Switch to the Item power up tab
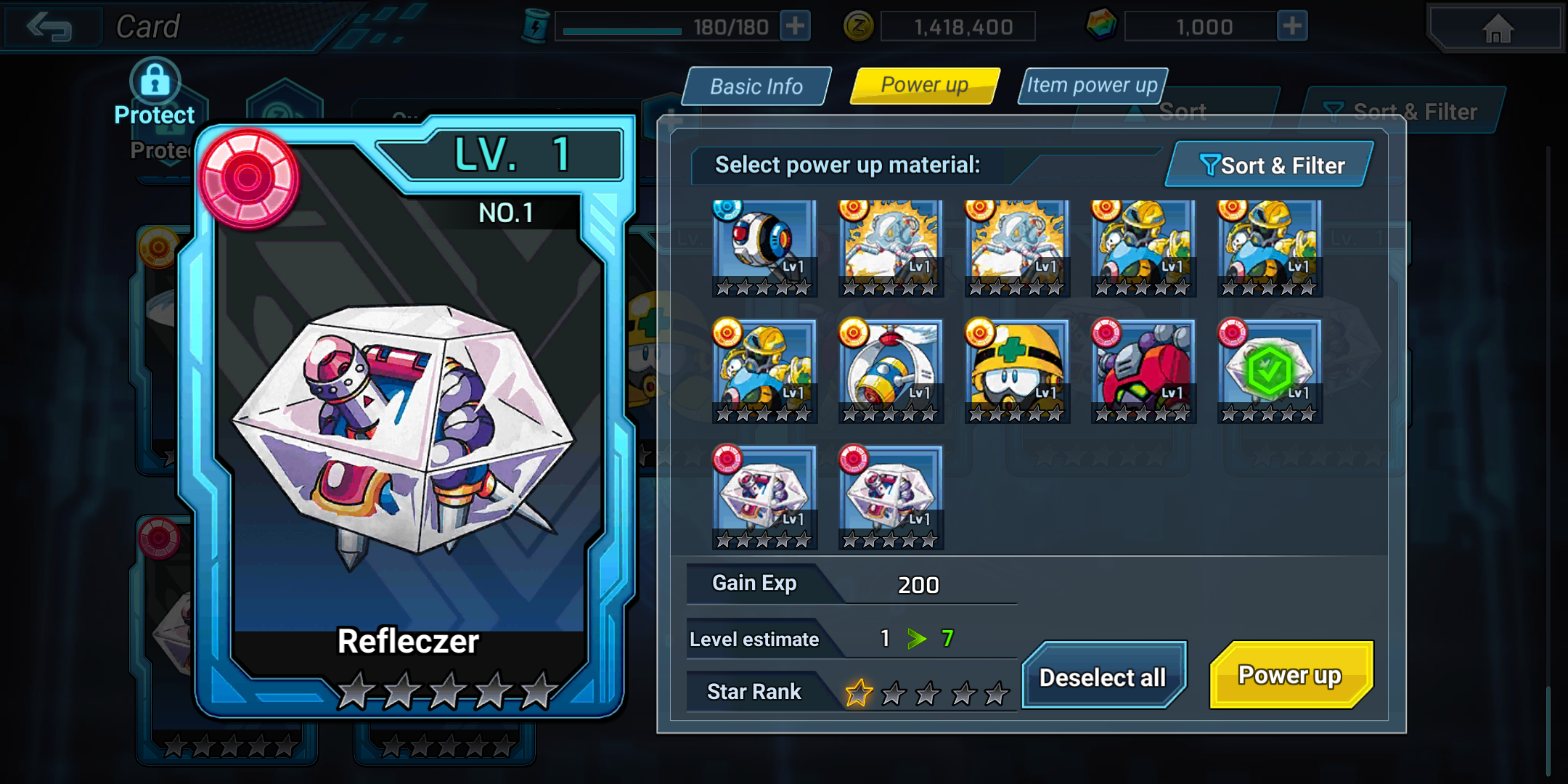 1092,86
